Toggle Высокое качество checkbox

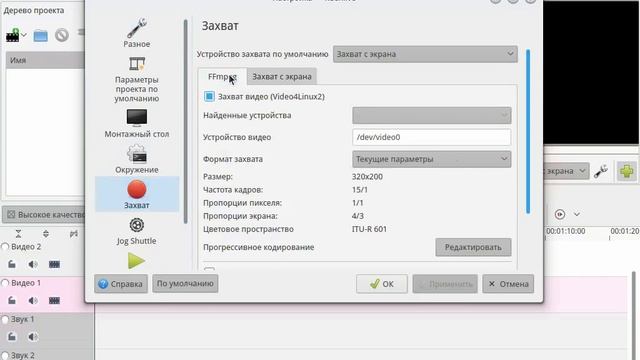coord(11,215)
